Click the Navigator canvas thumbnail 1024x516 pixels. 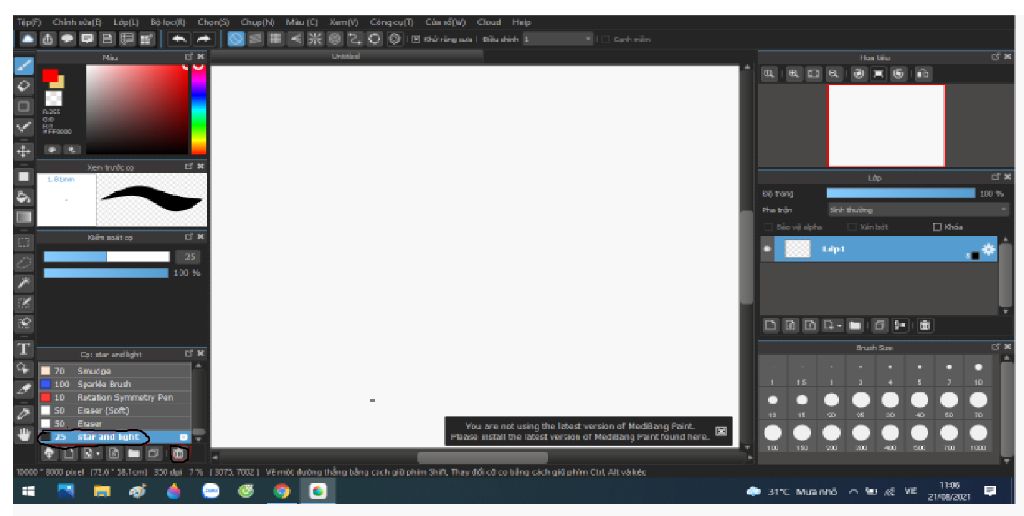pyautogui.click(x=886, y=125)
